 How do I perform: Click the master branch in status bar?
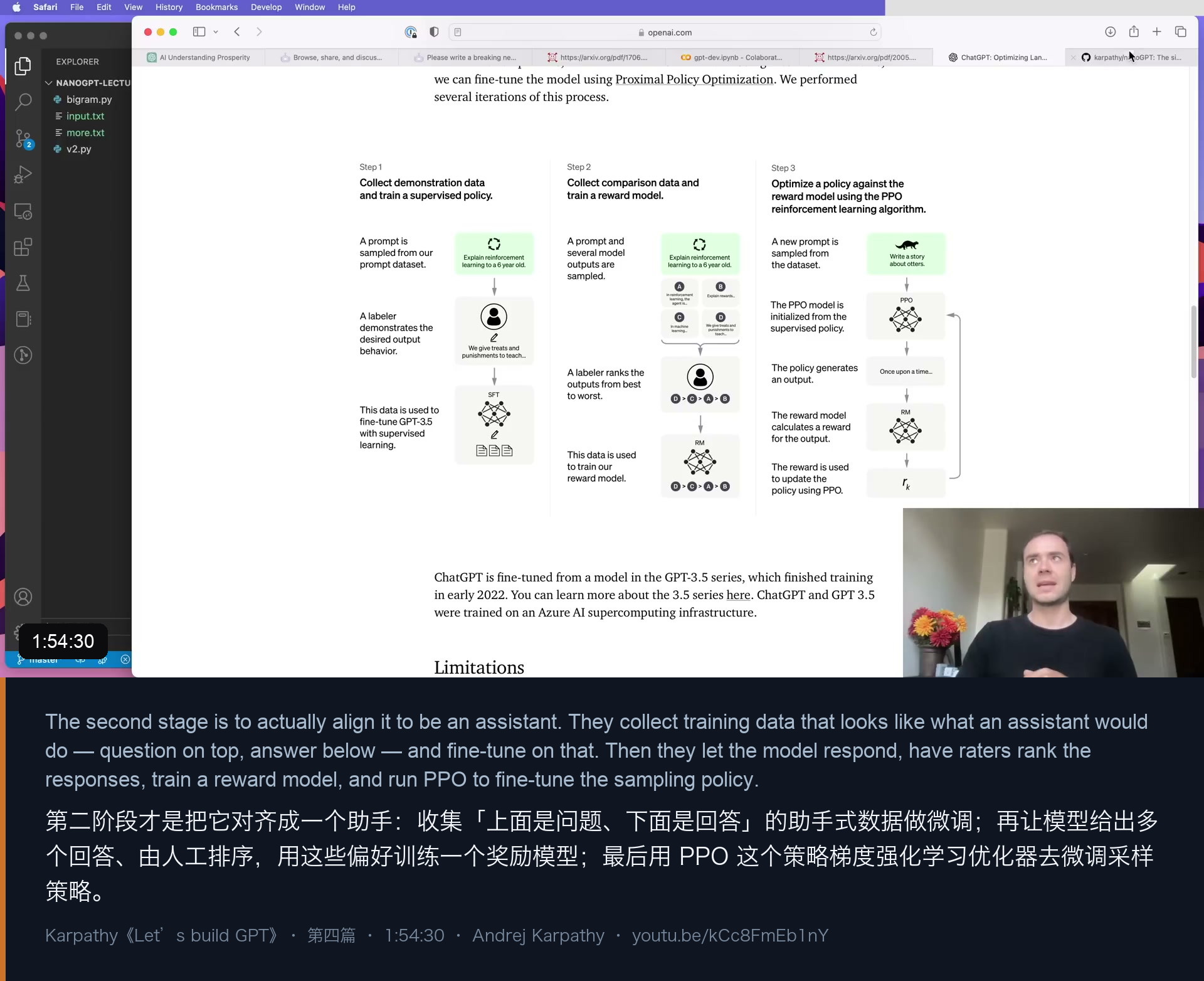pyautogui.click(x=38, y=660)
